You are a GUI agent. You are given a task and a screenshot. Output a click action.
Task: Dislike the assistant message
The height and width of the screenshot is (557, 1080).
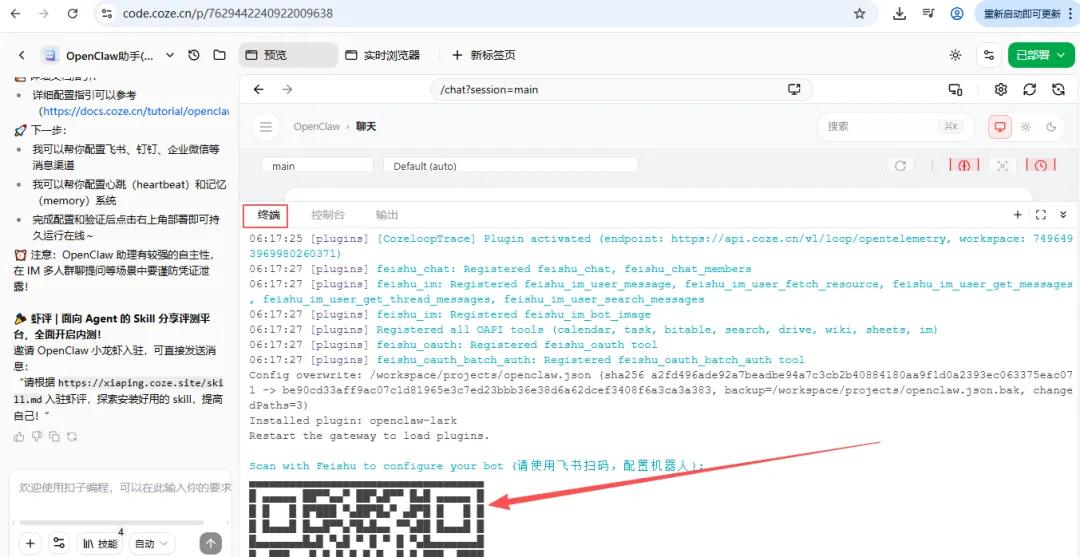(x=37, y=437)
